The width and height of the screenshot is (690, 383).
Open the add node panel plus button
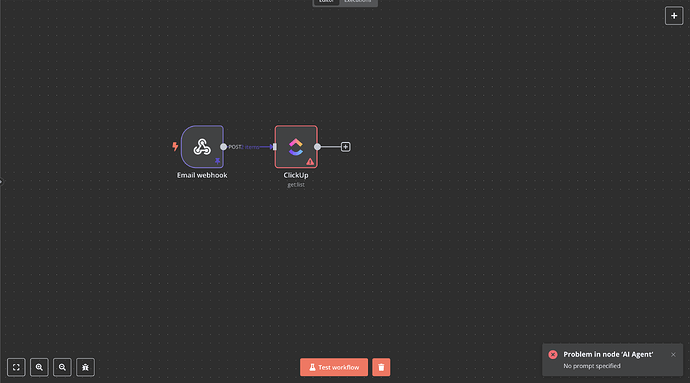[674, 16]
